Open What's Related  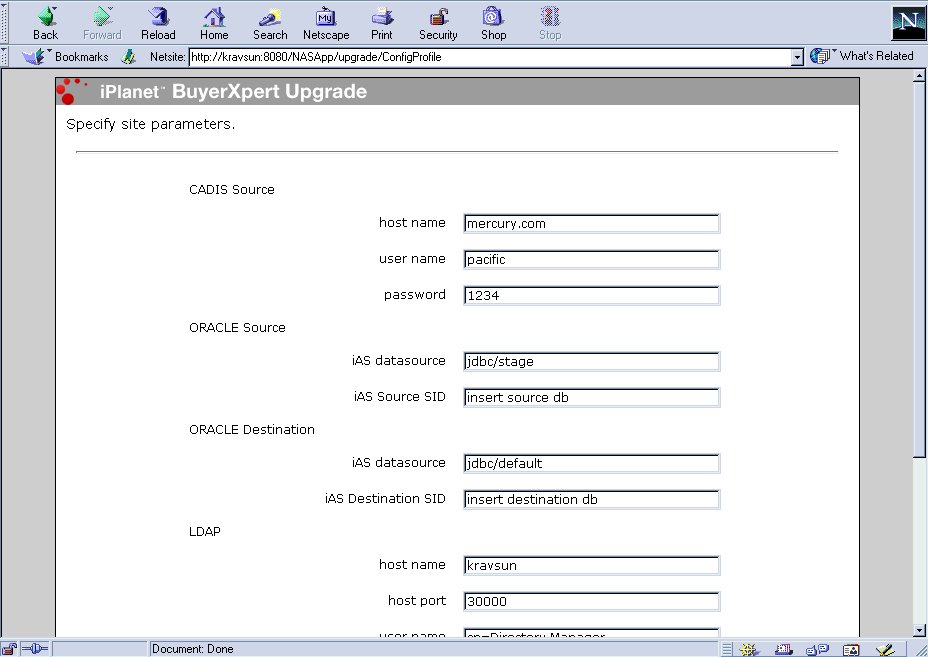(x=862, y=56)
